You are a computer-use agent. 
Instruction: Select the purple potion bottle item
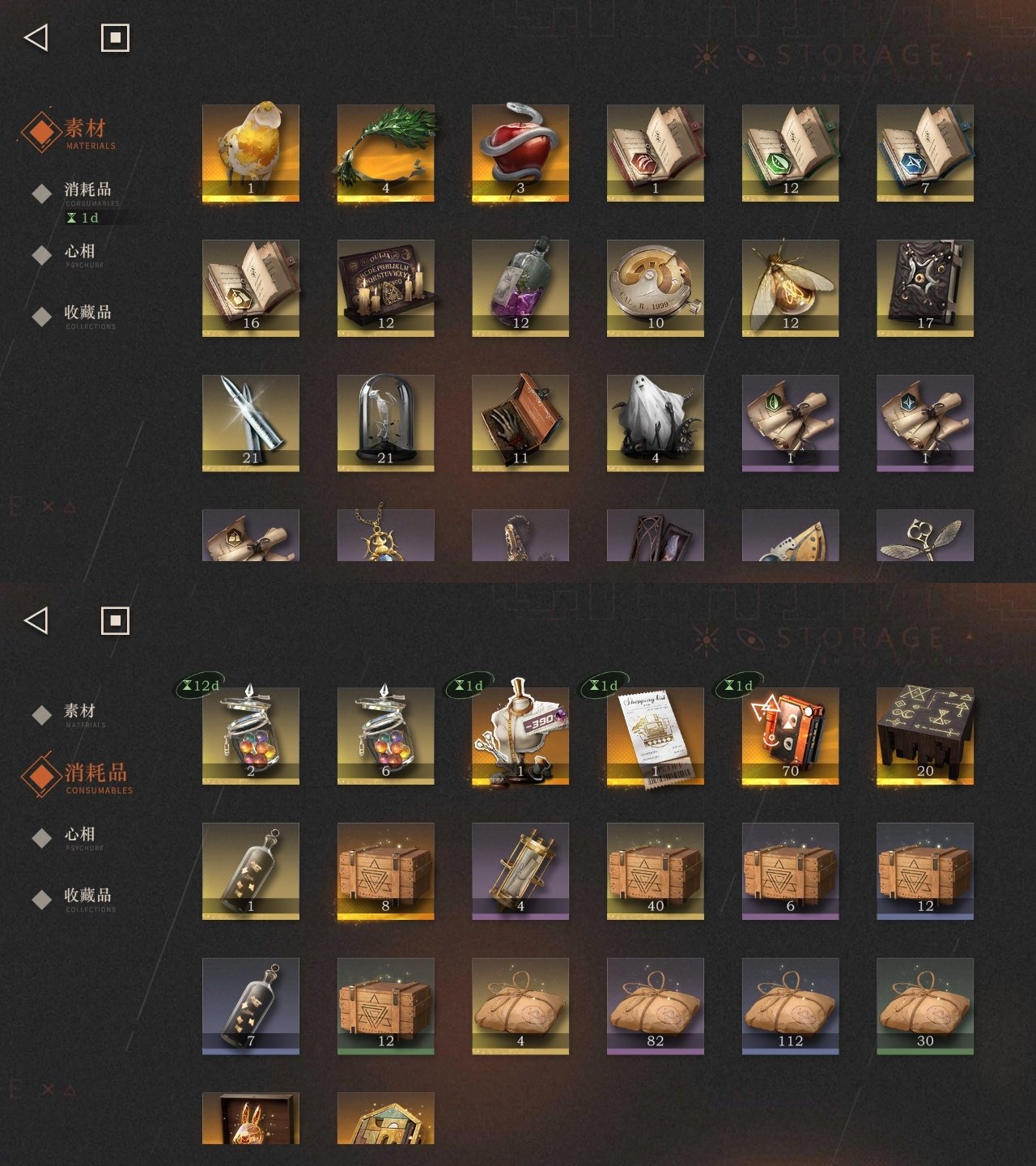coord(520,288)
